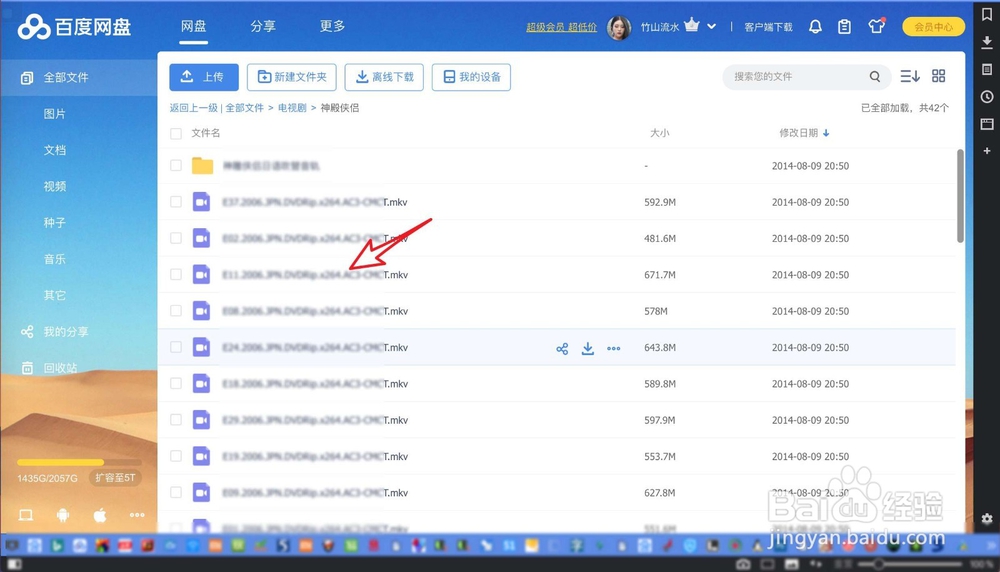The height and width of the screenshot is (572, 1000).
Task: Click the search magnifier icon
Action: tap(875, 77)
